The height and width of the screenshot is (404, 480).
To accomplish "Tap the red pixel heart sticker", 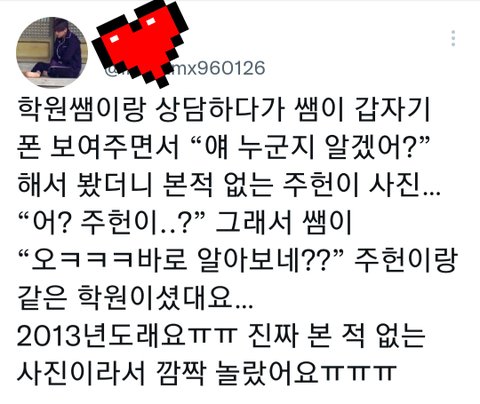I will coord(140,43).
